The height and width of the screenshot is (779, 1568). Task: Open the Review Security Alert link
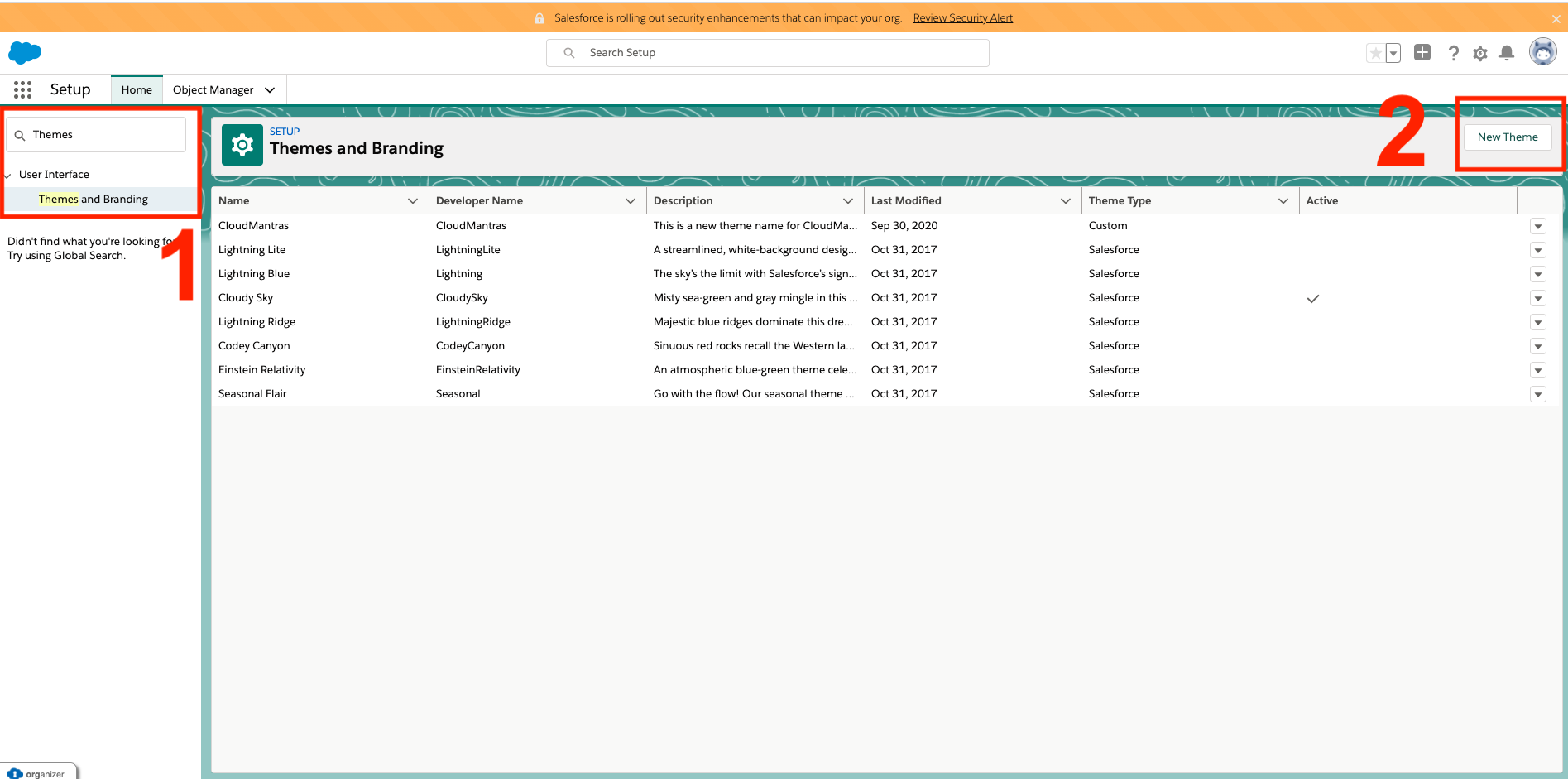pyautogui.click(x=962, y=17)
